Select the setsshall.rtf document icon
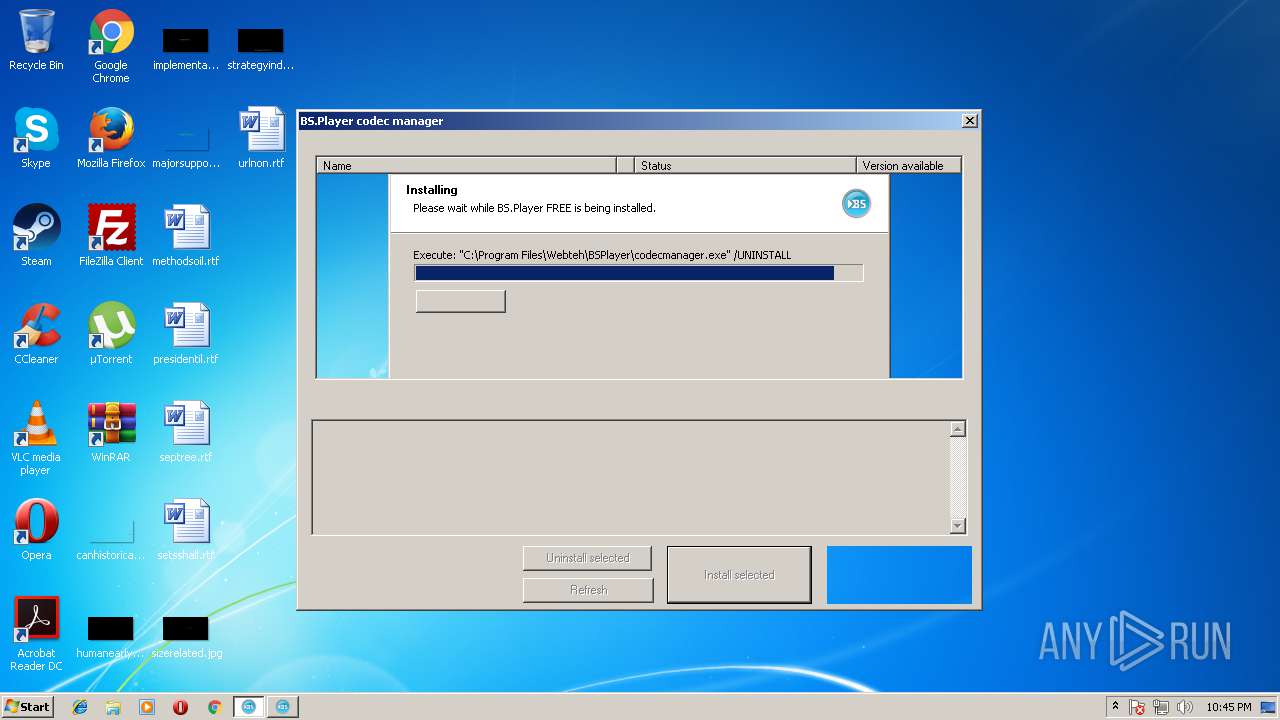This screenshot has width=1280, height=720. pyautogui.click(x=186, y=530)
